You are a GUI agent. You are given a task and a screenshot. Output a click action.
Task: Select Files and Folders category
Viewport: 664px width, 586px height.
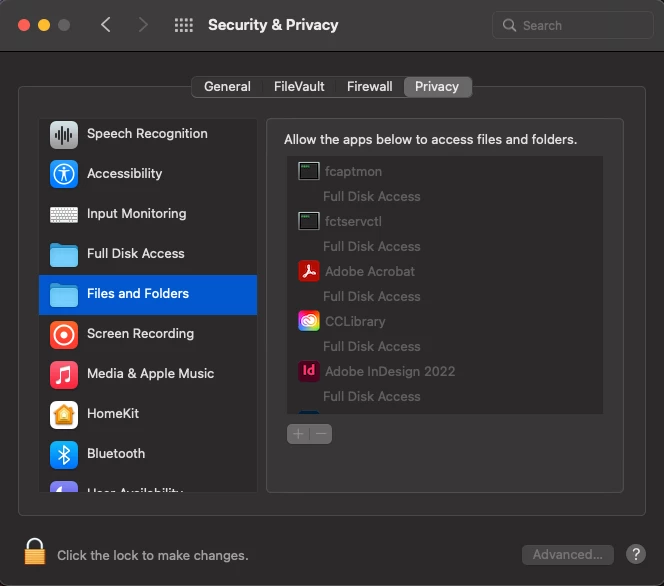(x=148, y=295)
